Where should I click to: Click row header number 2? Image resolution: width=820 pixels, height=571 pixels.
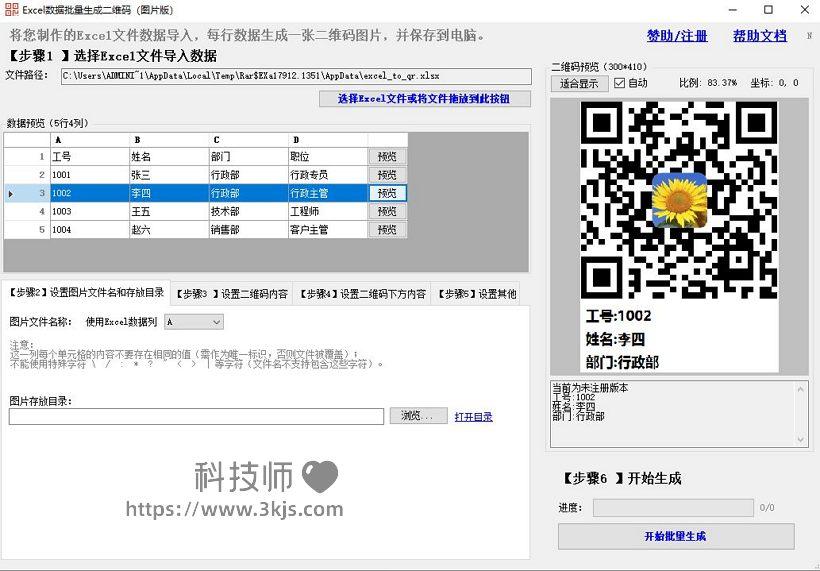pyautogui.click(x=27, y=175)
